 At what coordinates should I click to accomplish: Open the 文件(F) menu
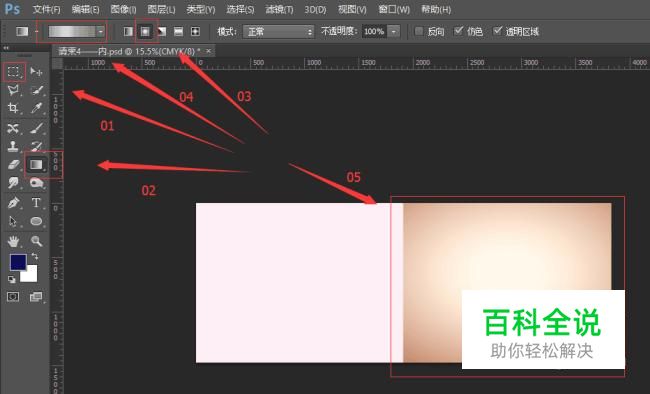pyautogui.click(x=46, y=9)
